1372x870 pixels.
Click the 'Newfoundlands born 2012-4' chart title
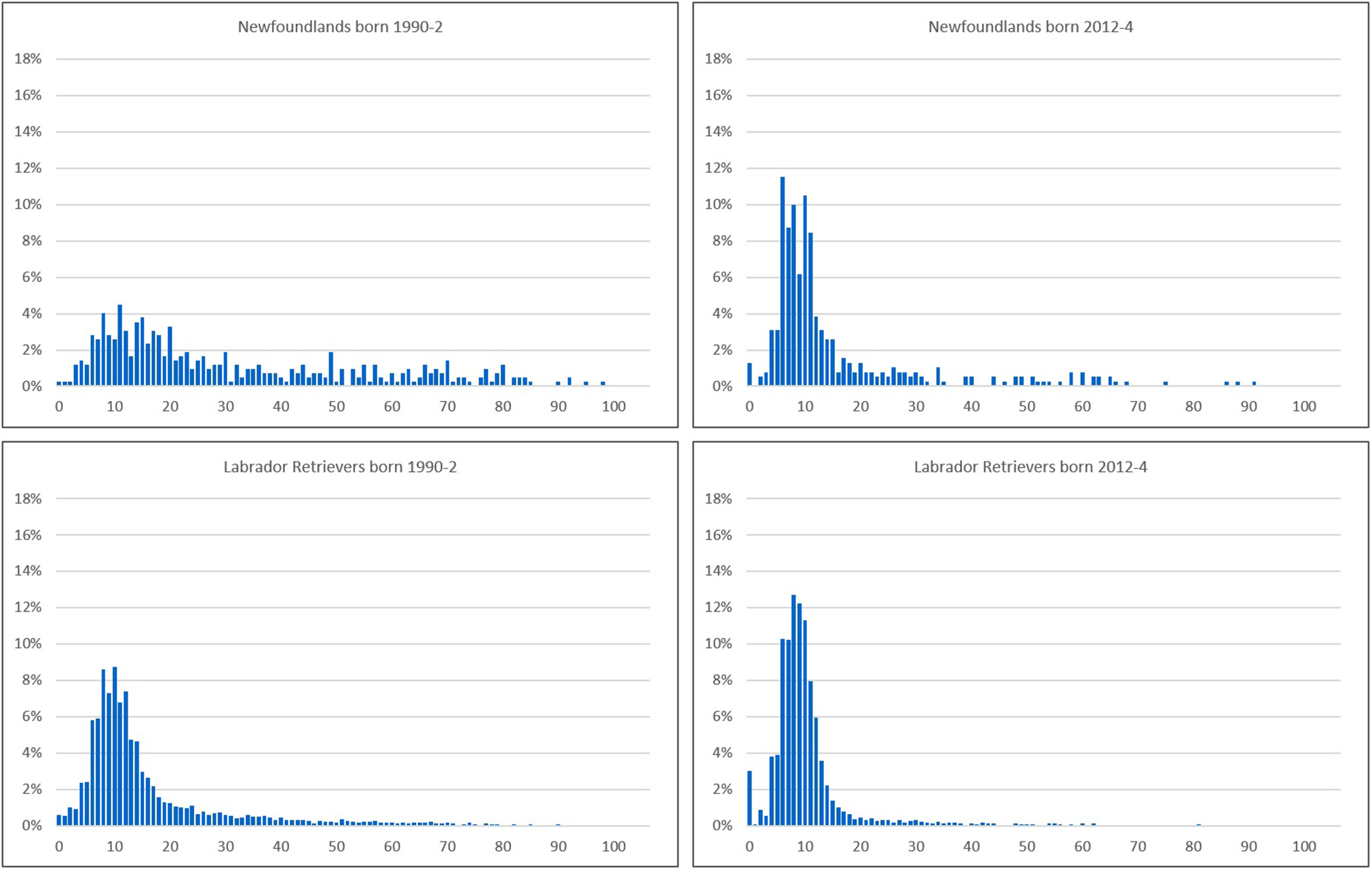pyautogui.click(x=1030, y=27)
